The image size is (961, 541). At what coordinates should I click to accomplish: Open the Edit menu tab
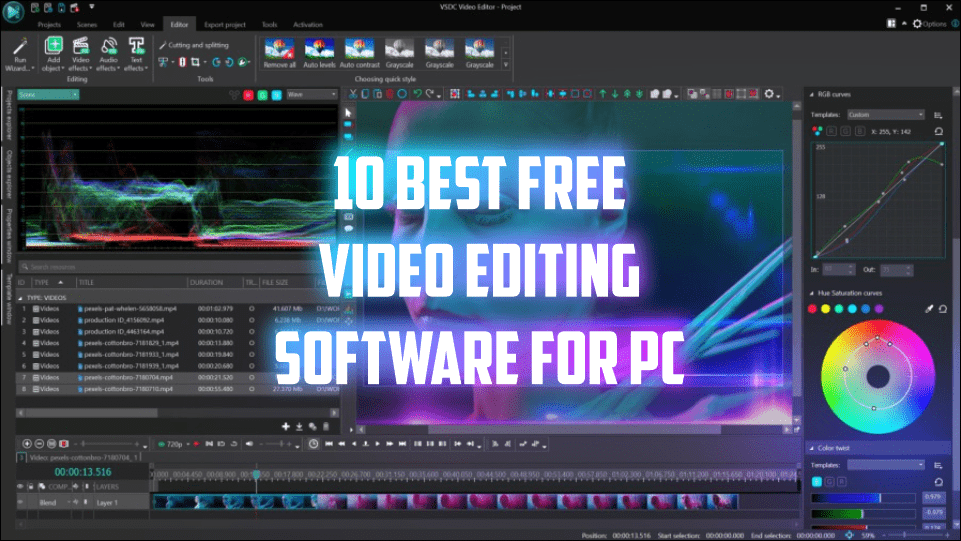(x=119, y=25)
